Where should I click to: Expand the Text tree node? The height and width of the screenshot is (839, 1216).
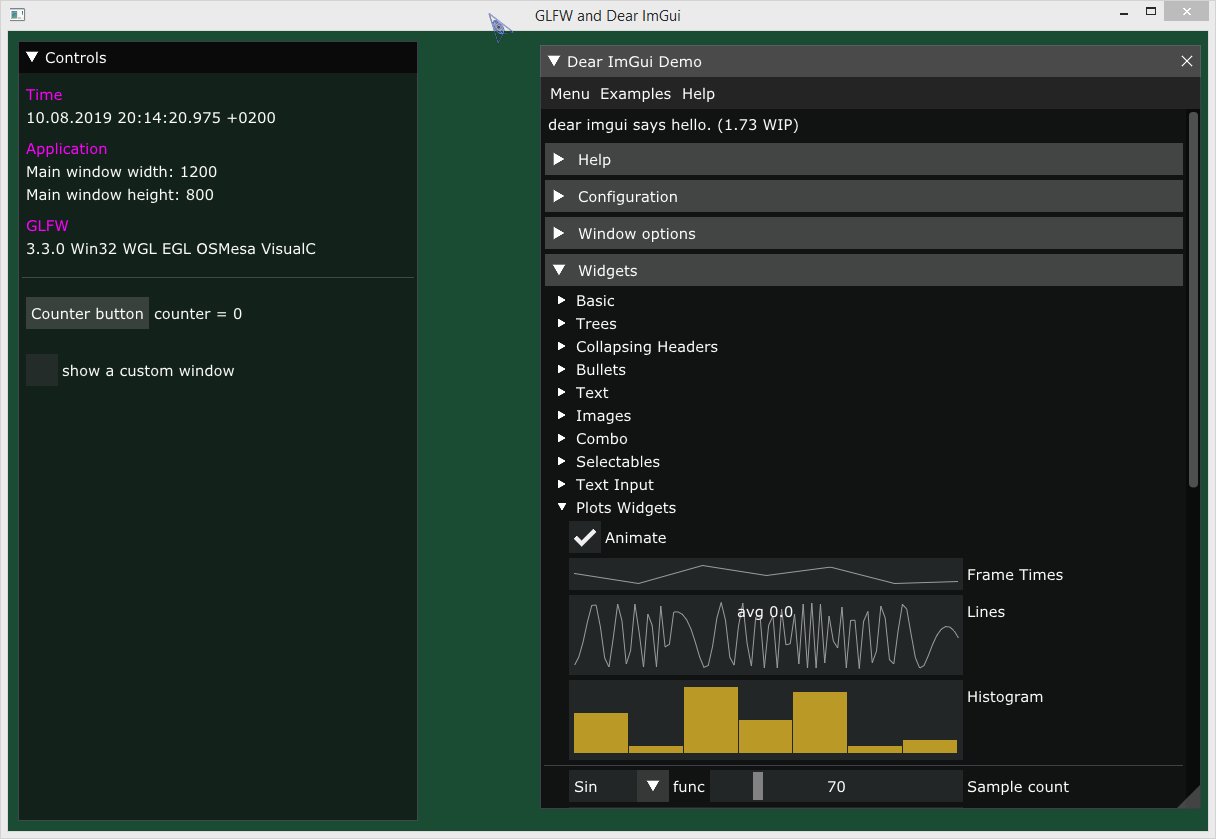tap(562, 392)
